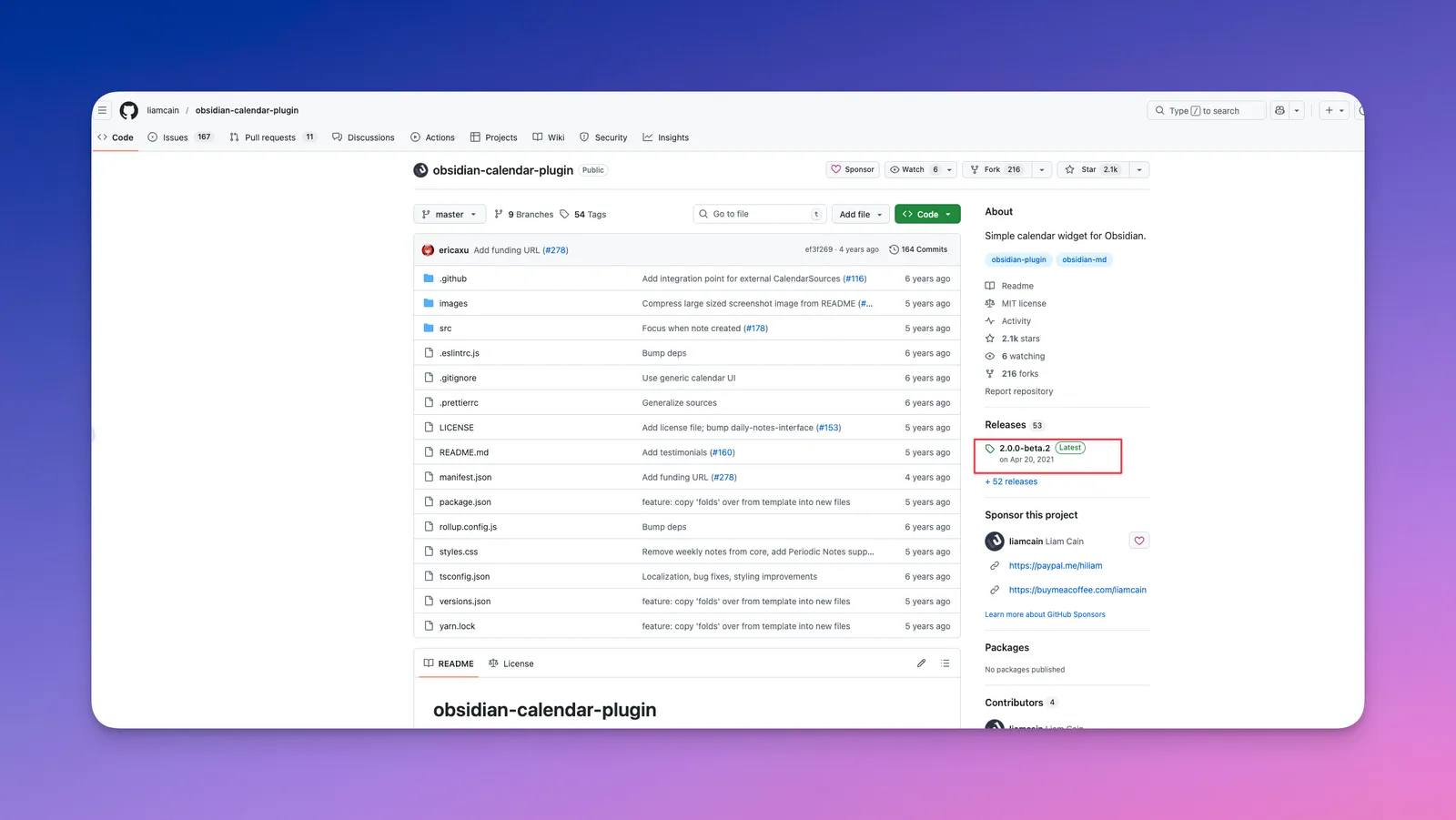Click the README.md file icon
The height and width of the screenshot is (820, 1456).
click(x=429, y=452)
